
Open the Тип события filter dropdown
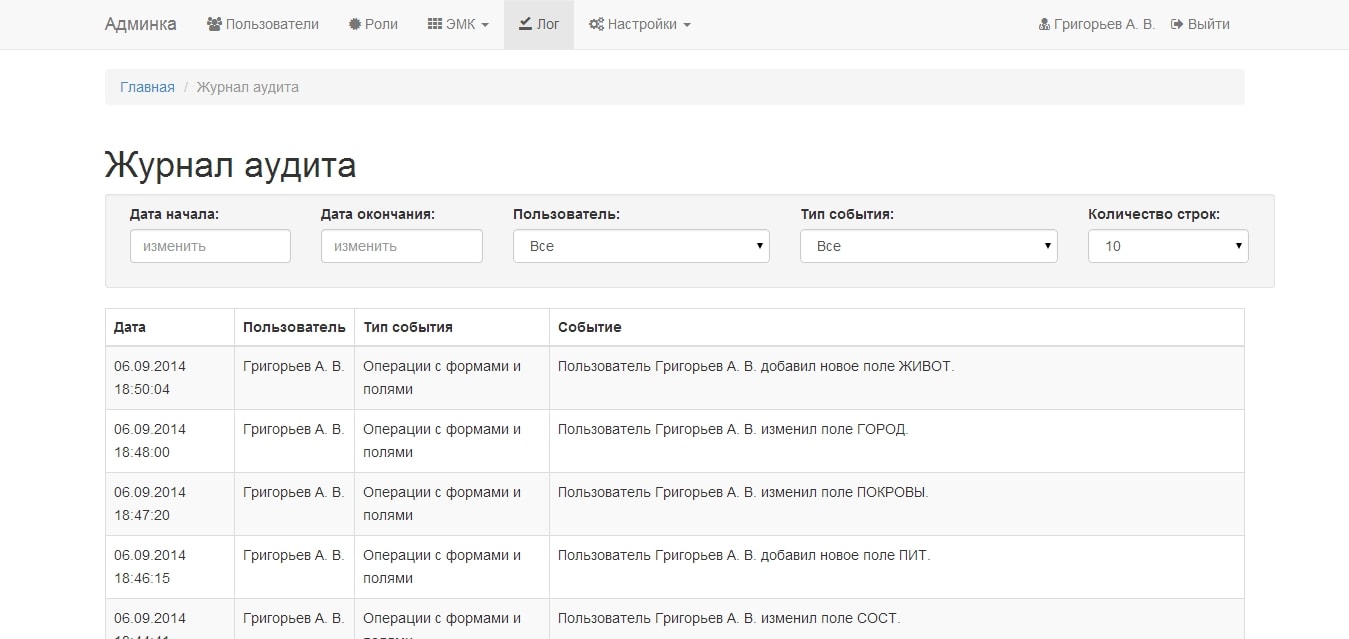928,246
